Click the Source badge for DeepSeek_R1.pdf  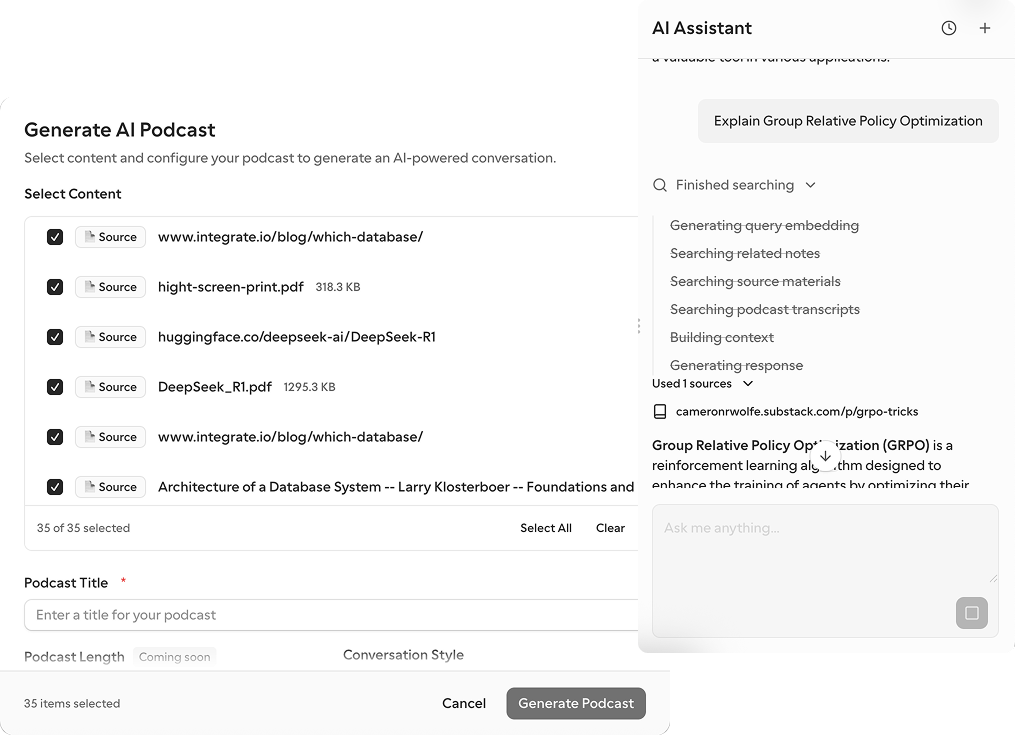coord(110,387)
